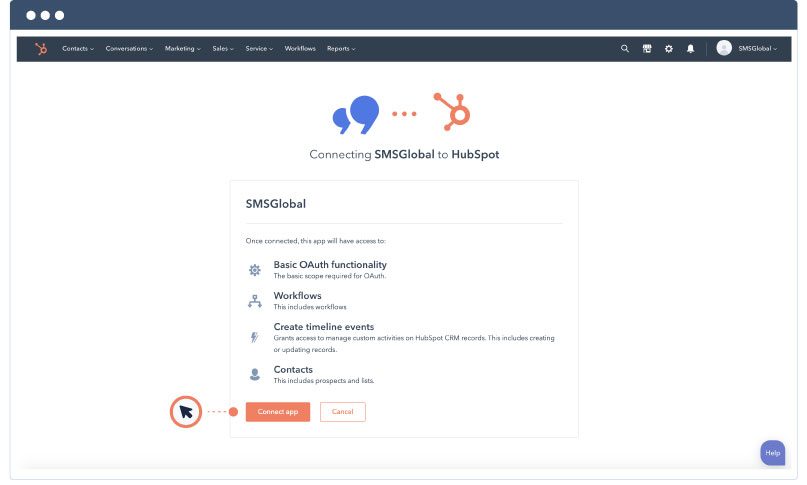This screenshot has width=807, height=485.
Task: Open the search magnifier icon
Action: click(625, 49)
